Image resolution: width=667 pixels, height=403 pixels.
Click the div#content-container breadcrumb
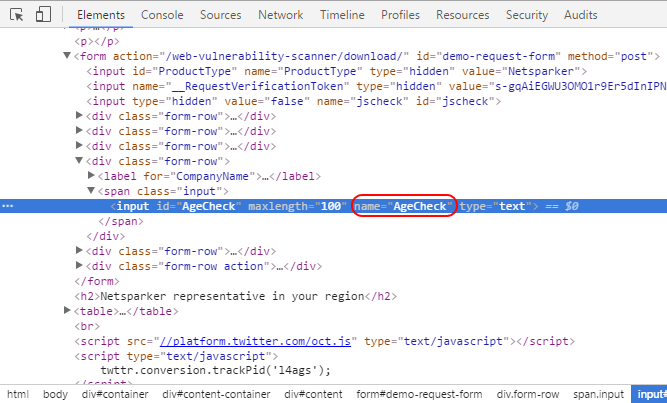[x=216, y=394]
